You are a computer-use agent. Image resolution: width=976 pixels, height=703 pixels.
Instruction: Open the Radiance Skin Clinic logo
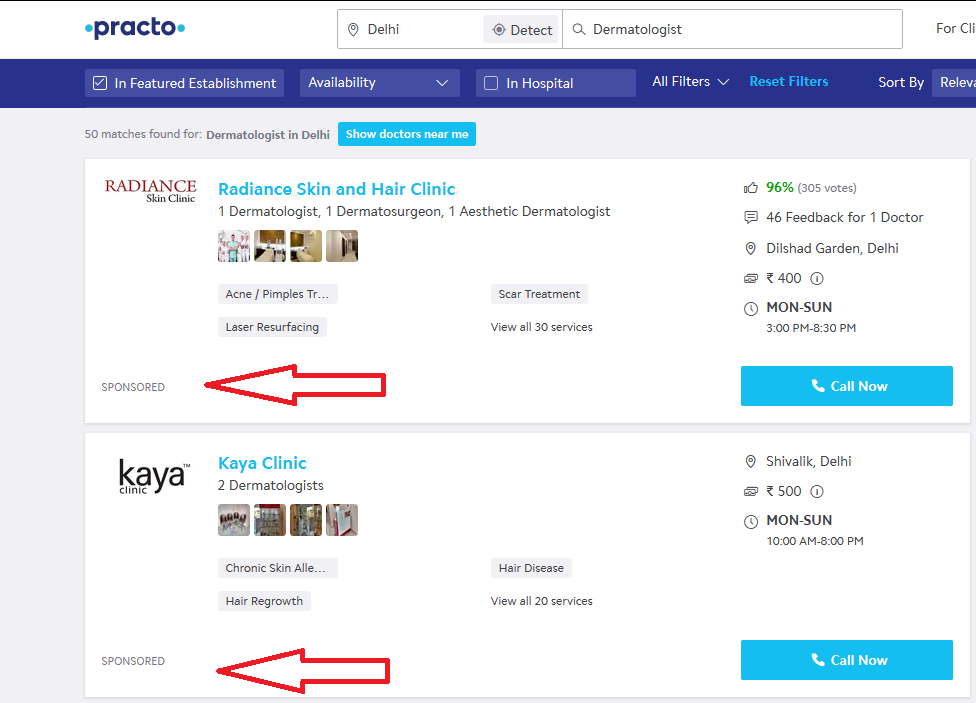pyautogui.click(x=150, y=191)
